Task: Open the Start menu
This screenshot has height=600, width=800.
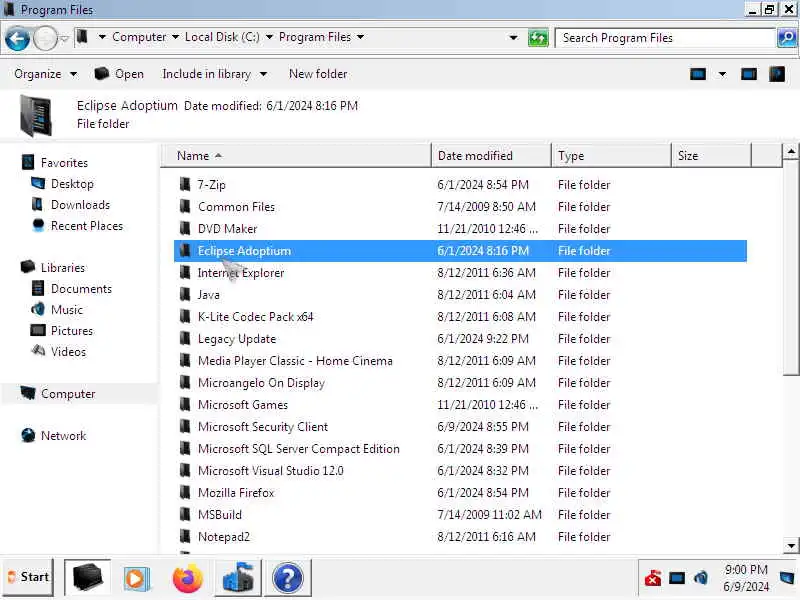Action: coord(28,577)
